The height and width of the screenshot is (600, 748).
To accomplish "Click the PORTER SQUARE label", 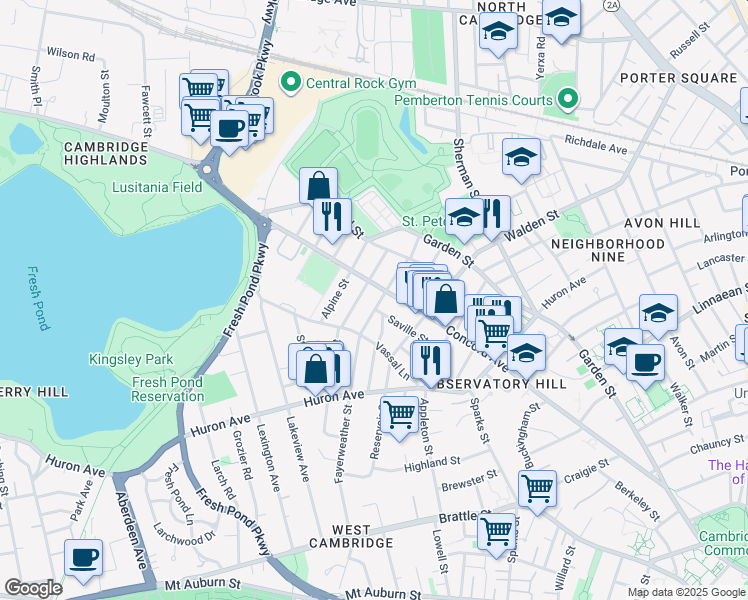I will [678, 78].
